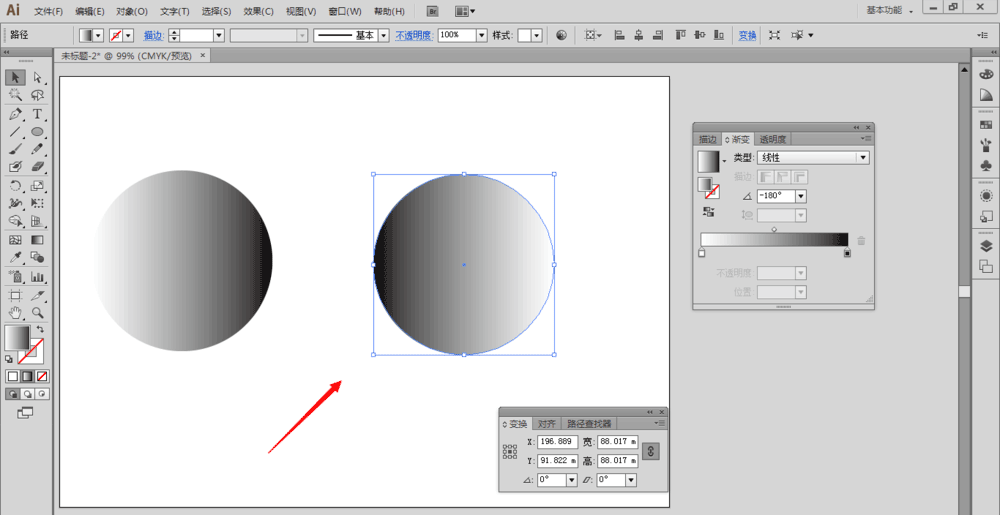Open the gradient type 线性 dropdown
The height and width of the screenshot is (515, 1000).
(x=862, y=158)
